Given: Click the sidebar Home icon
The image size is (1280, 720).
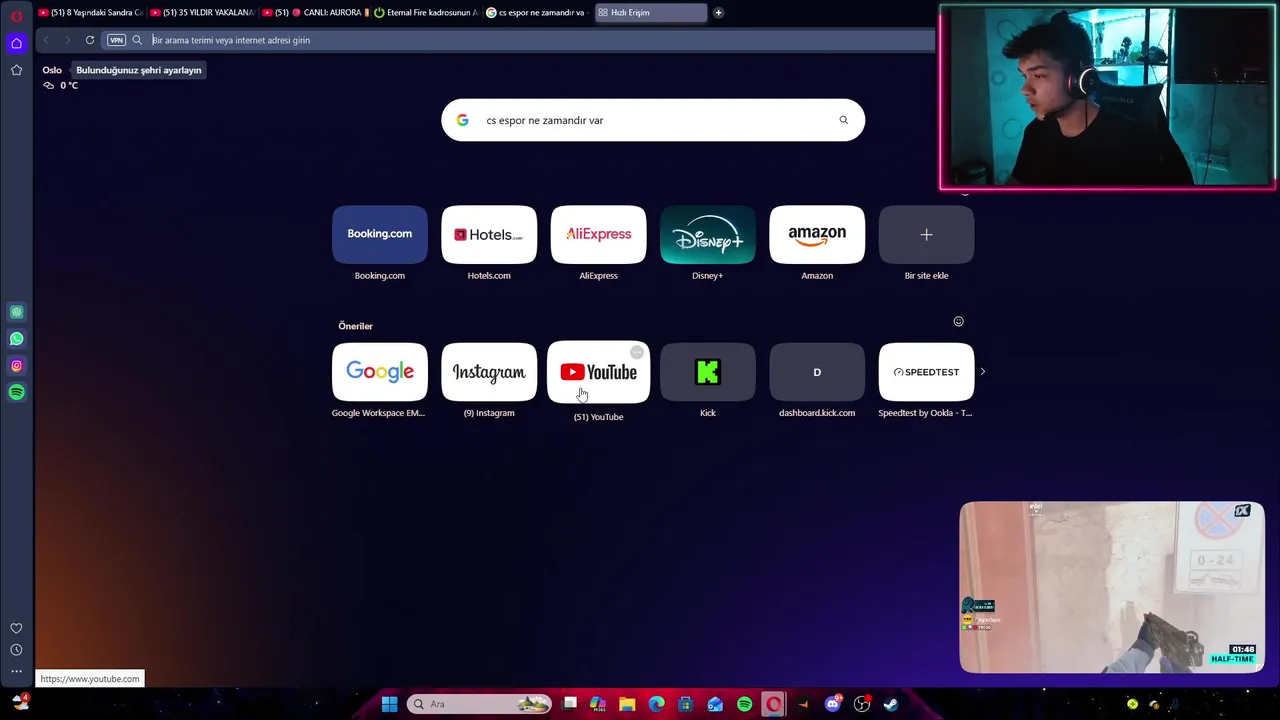Looking at the screenshot, I should tap(16, 43).
